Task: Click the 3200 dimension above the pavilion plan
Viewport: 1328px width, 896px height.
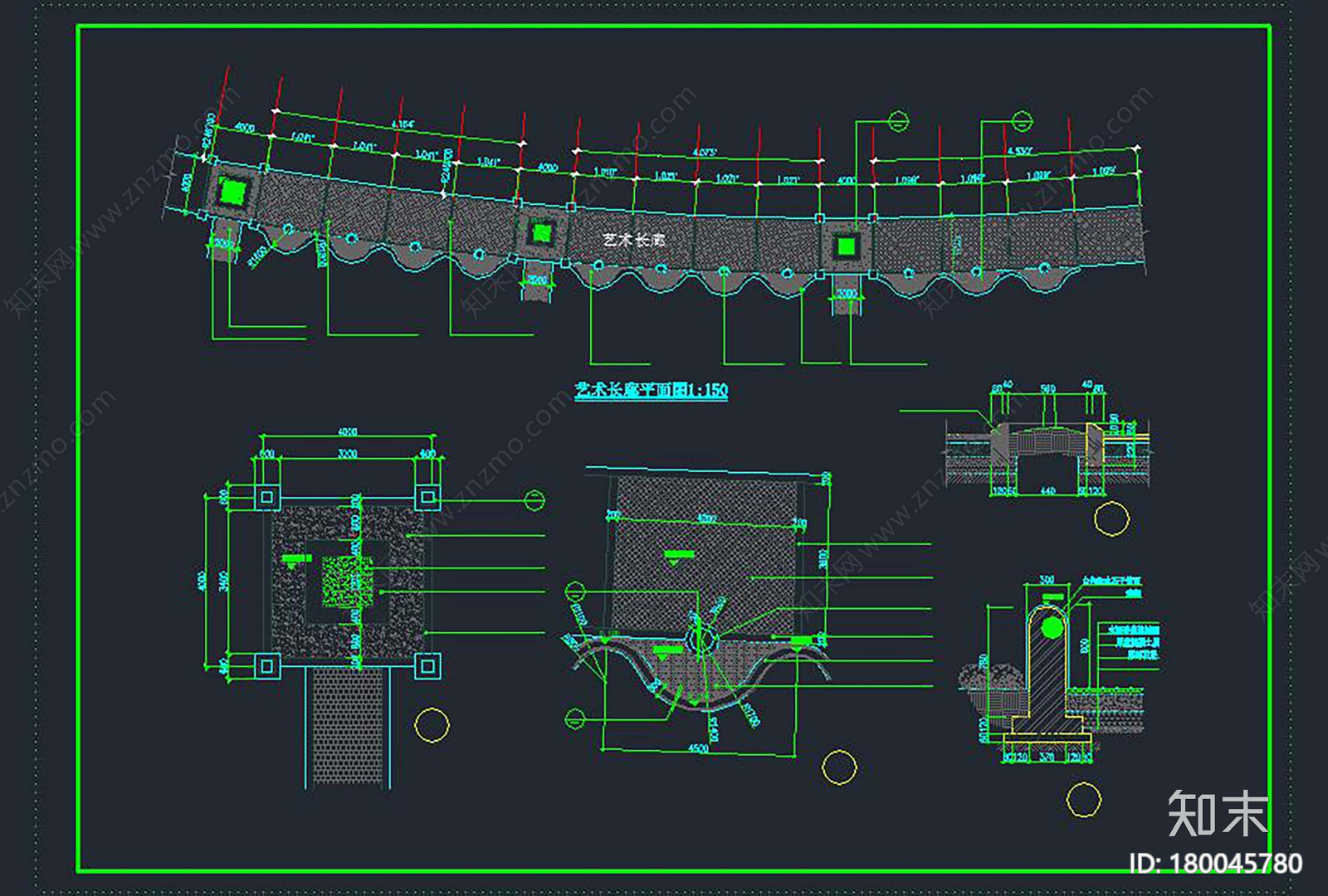Action: (x=347, y=454)
